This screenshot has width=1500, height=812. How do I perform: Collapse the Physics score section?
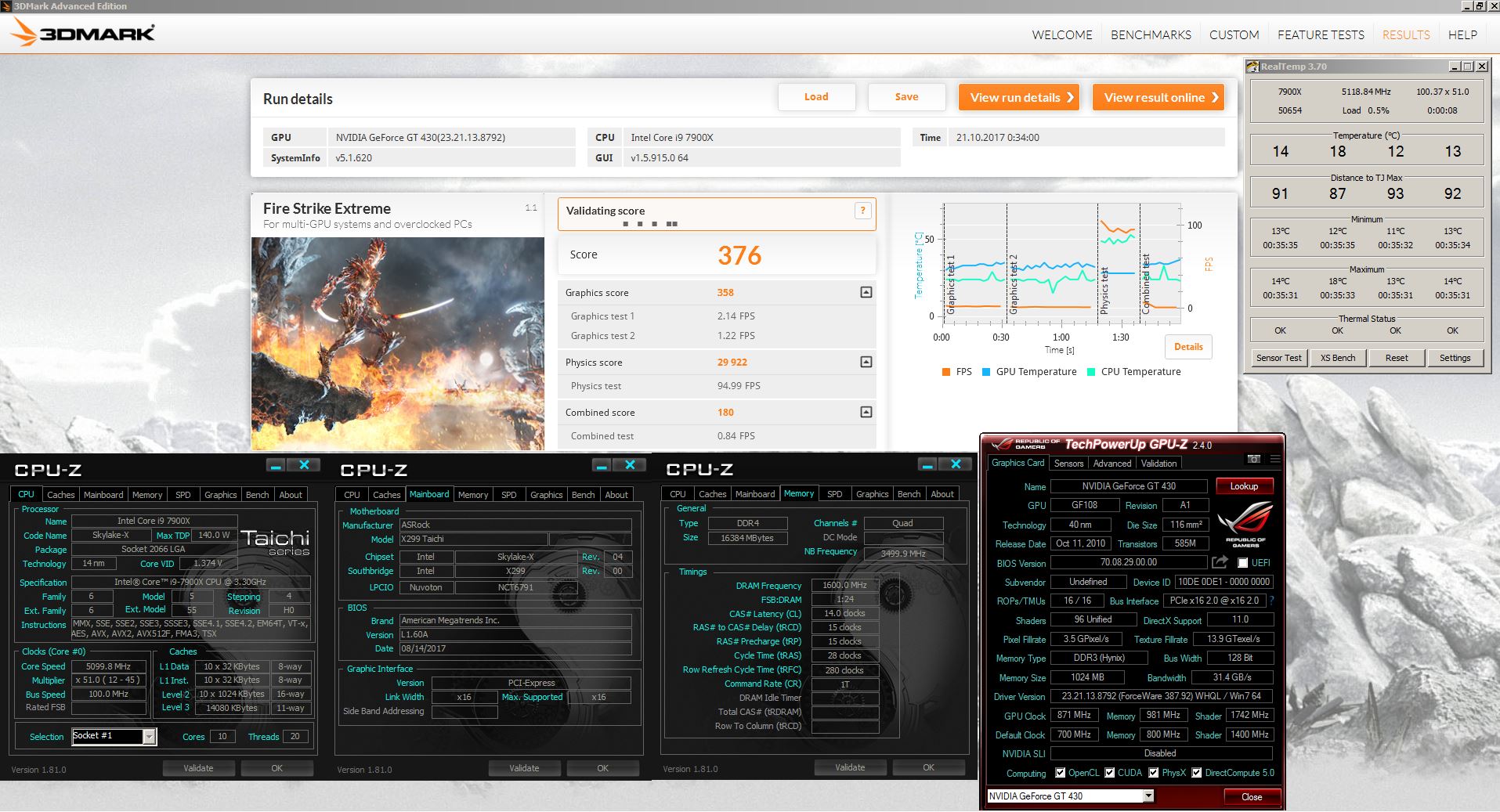(866, 362)
